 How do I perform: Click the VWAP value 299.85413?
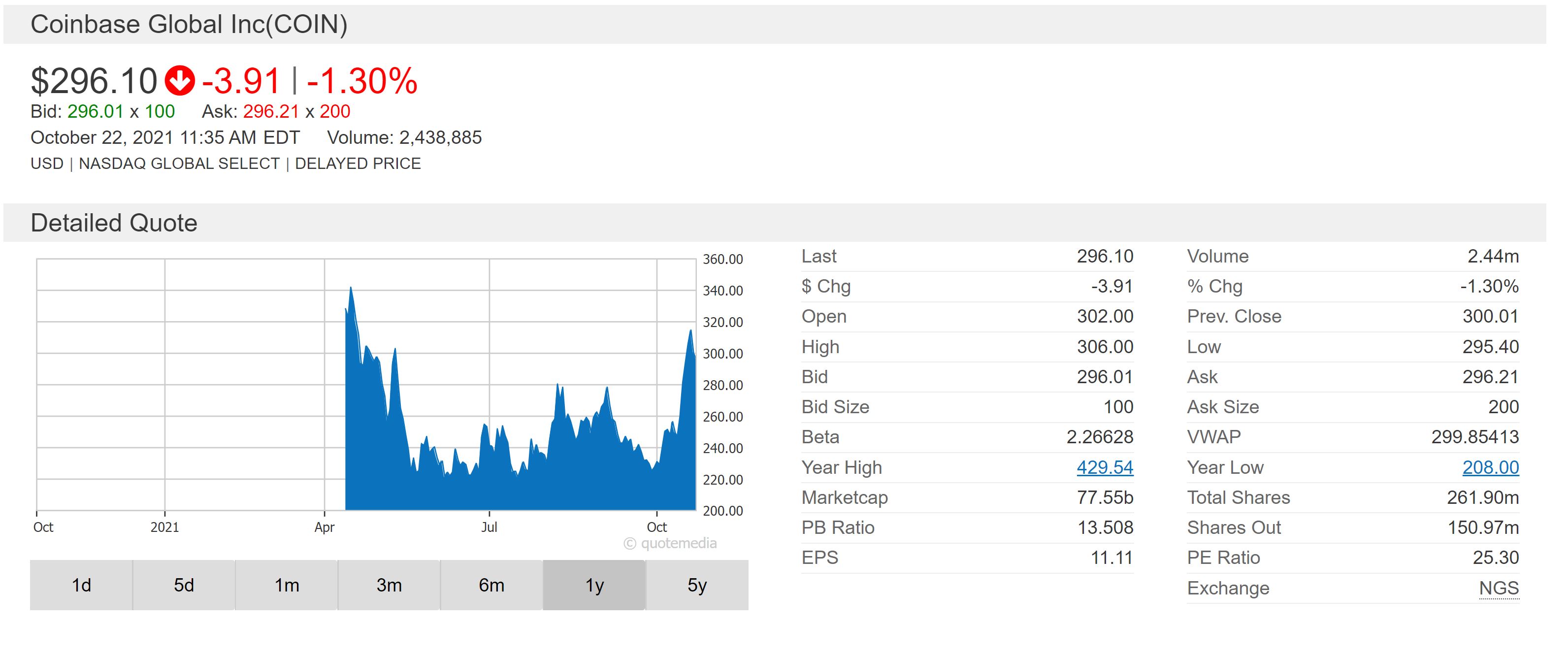pos(1474,437)
